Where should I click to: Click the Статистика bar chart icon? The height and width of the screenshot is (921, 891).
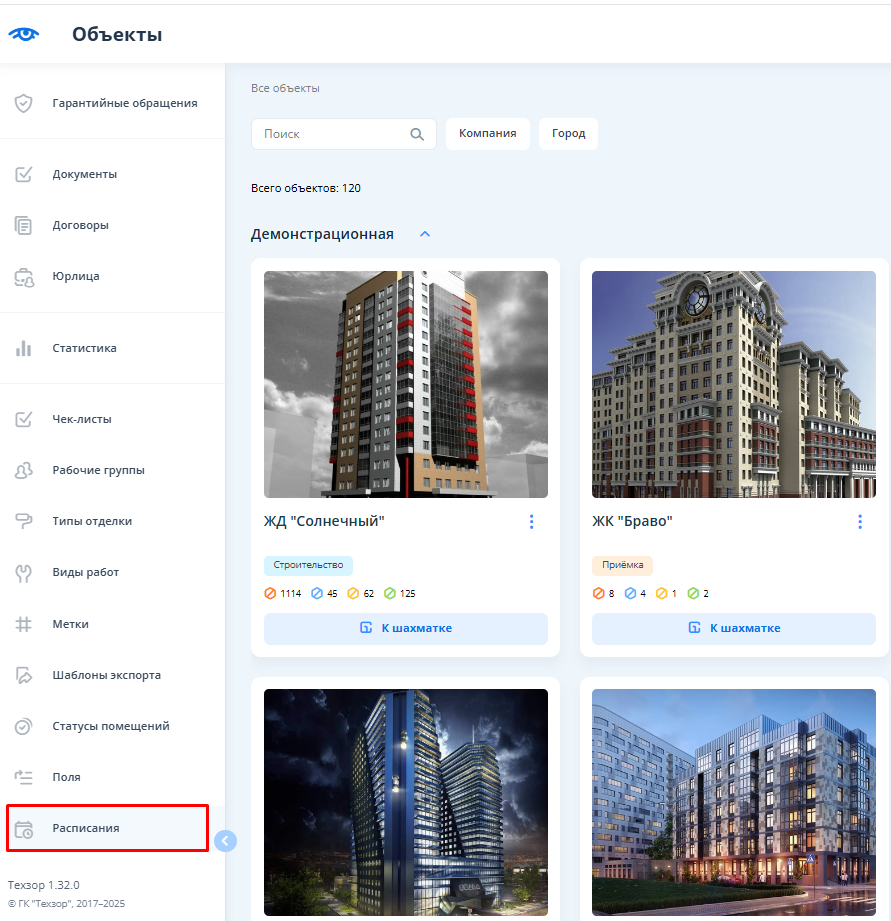(24, 348)
